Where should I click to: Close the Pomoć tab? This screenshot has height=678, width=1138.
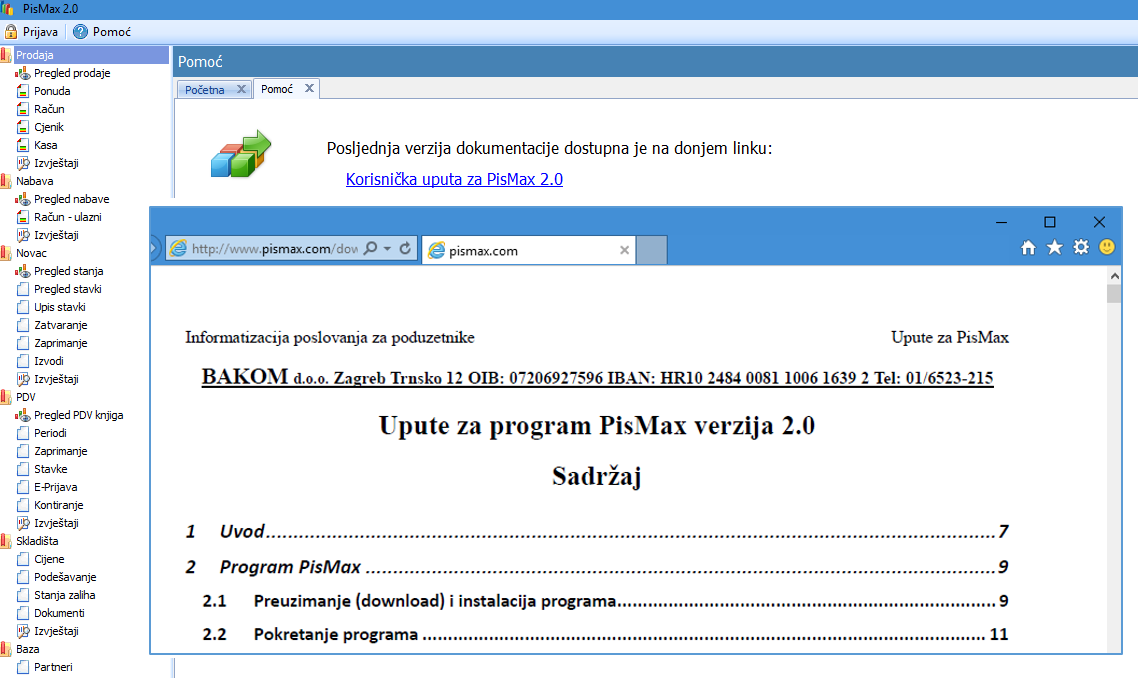[x=309, y=89]
